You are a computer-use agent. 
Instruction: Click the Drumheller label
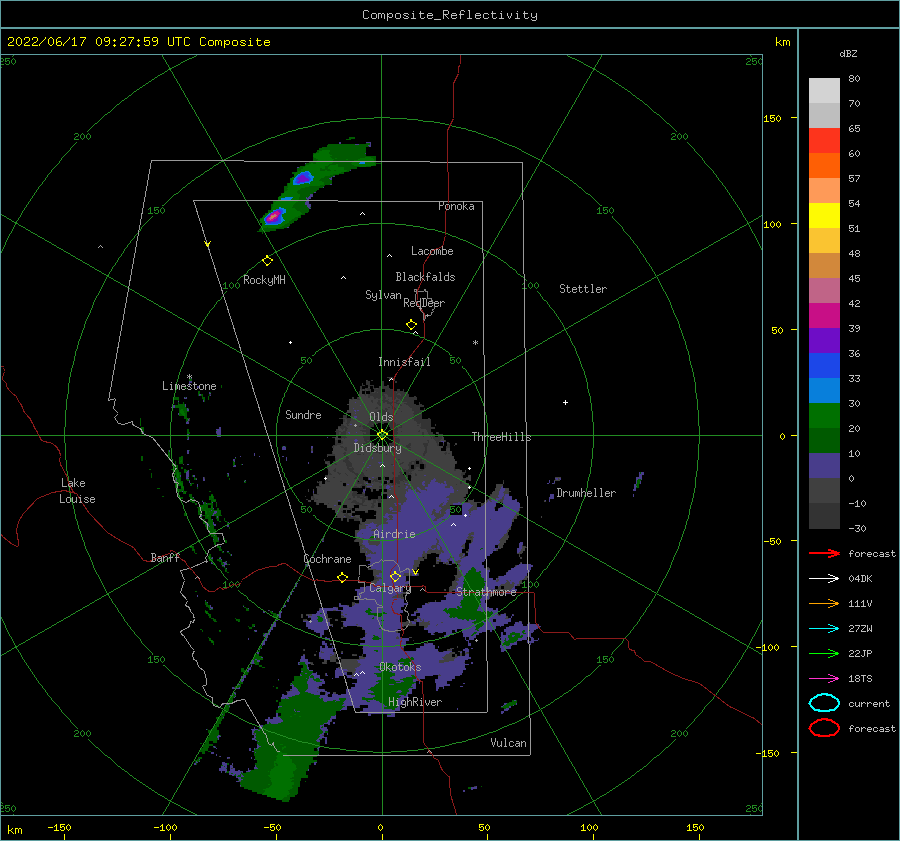click(x=586, y=493)
